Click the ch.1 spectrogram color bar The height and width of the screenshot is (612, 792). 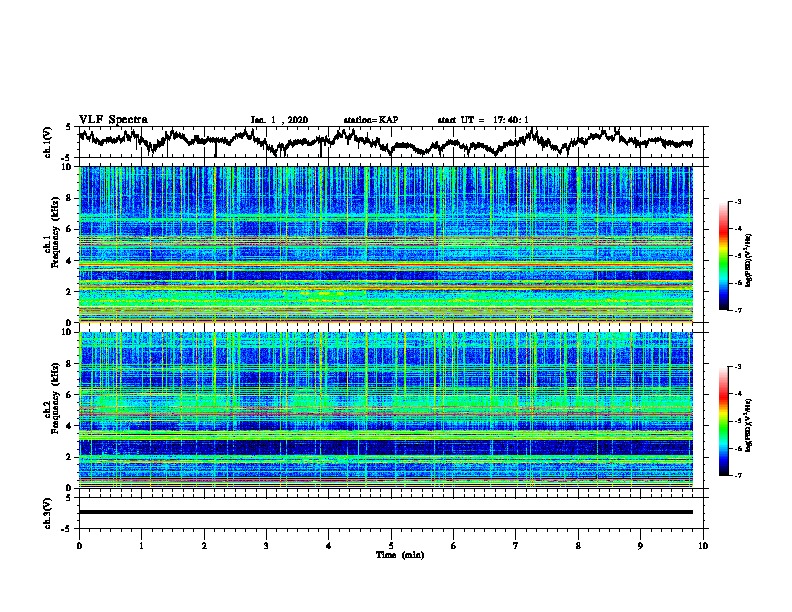pos(723,256)
